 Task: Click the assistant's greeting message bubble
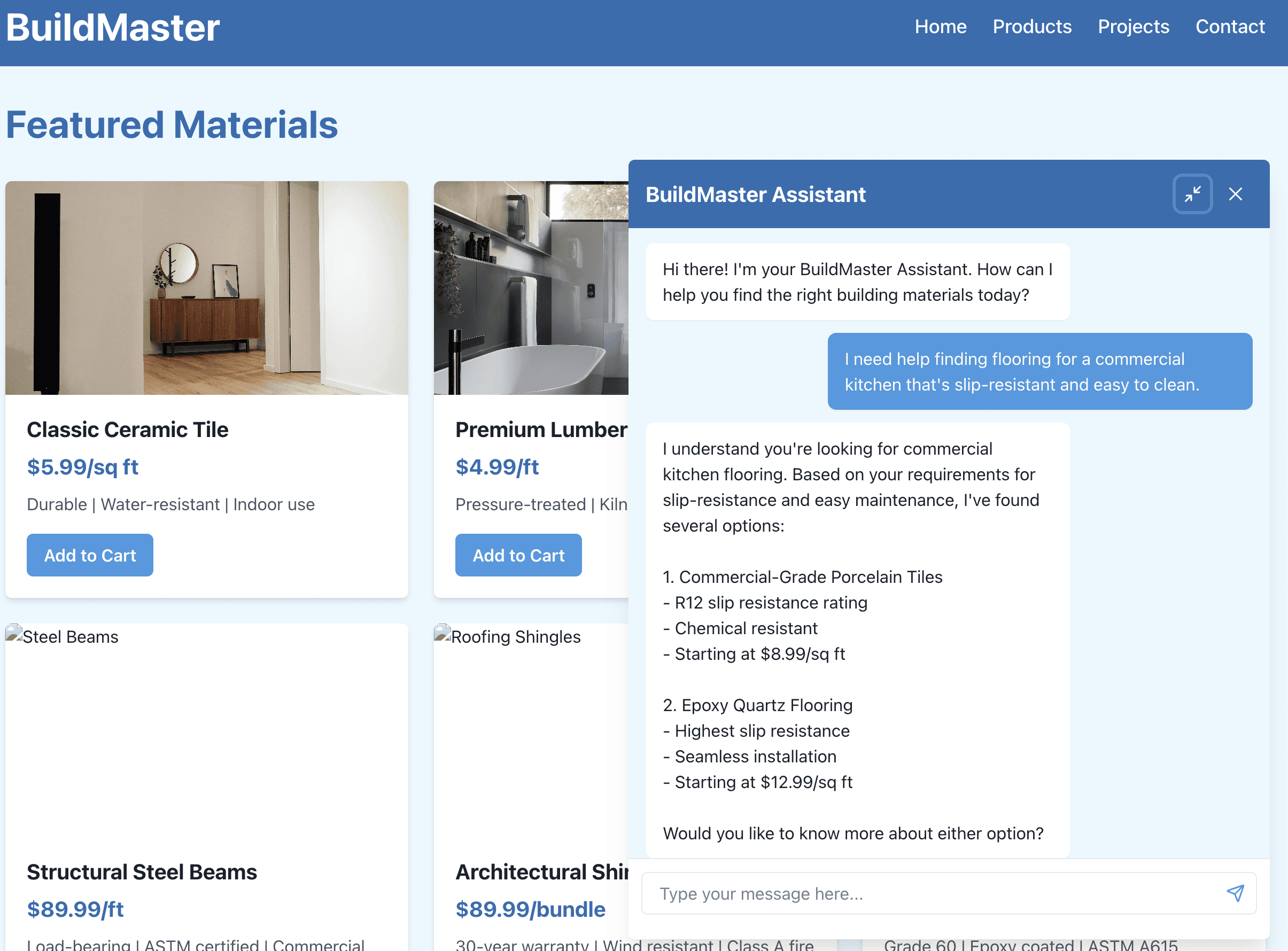857,282
